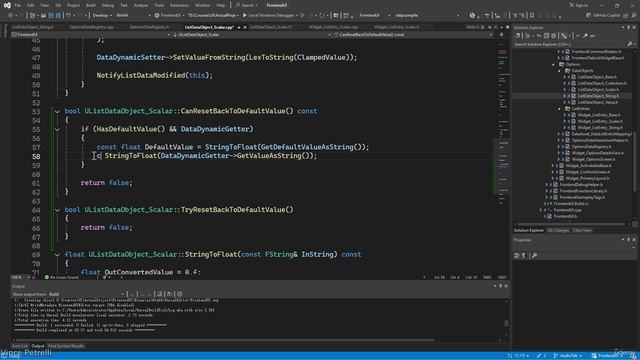Switch to the Error List tab
The width and height of the screenshot is (640, 360).
20,346
